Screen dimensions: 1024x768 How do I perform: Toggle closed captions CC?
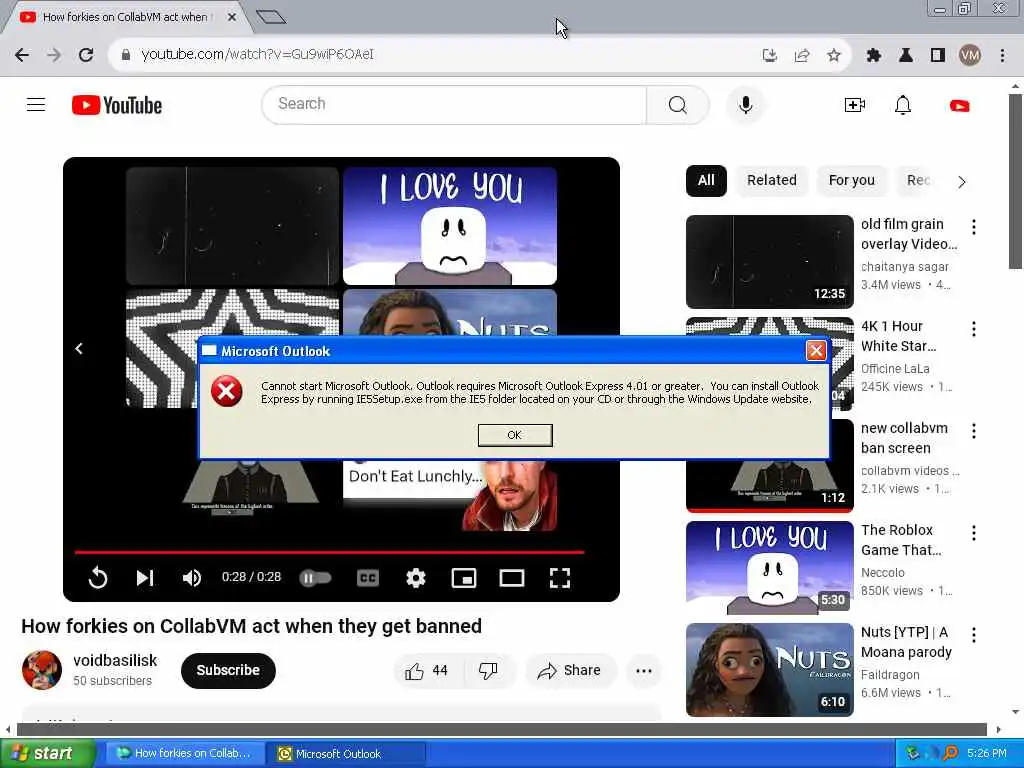(368, 578)
